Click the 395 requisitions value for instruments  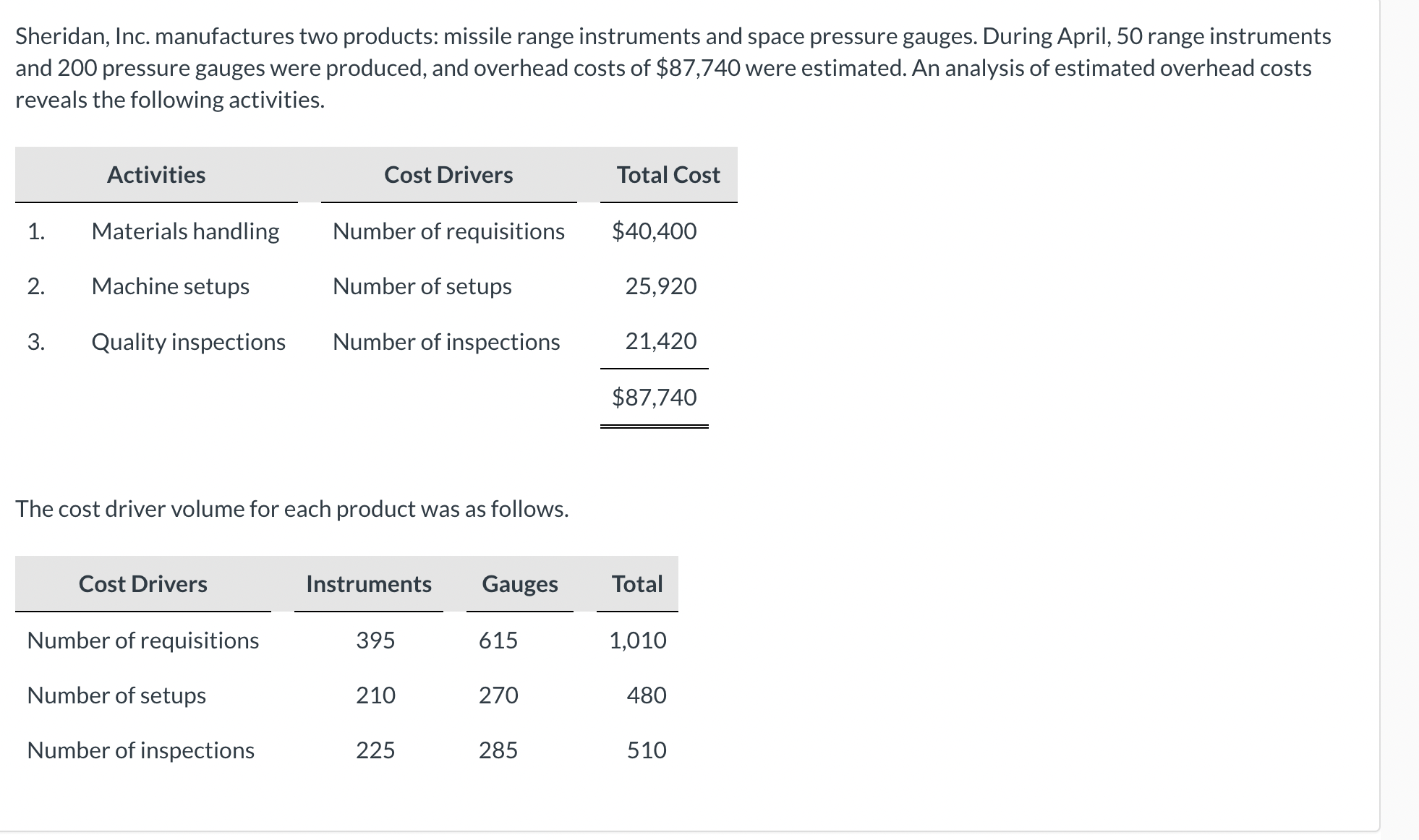375,640
